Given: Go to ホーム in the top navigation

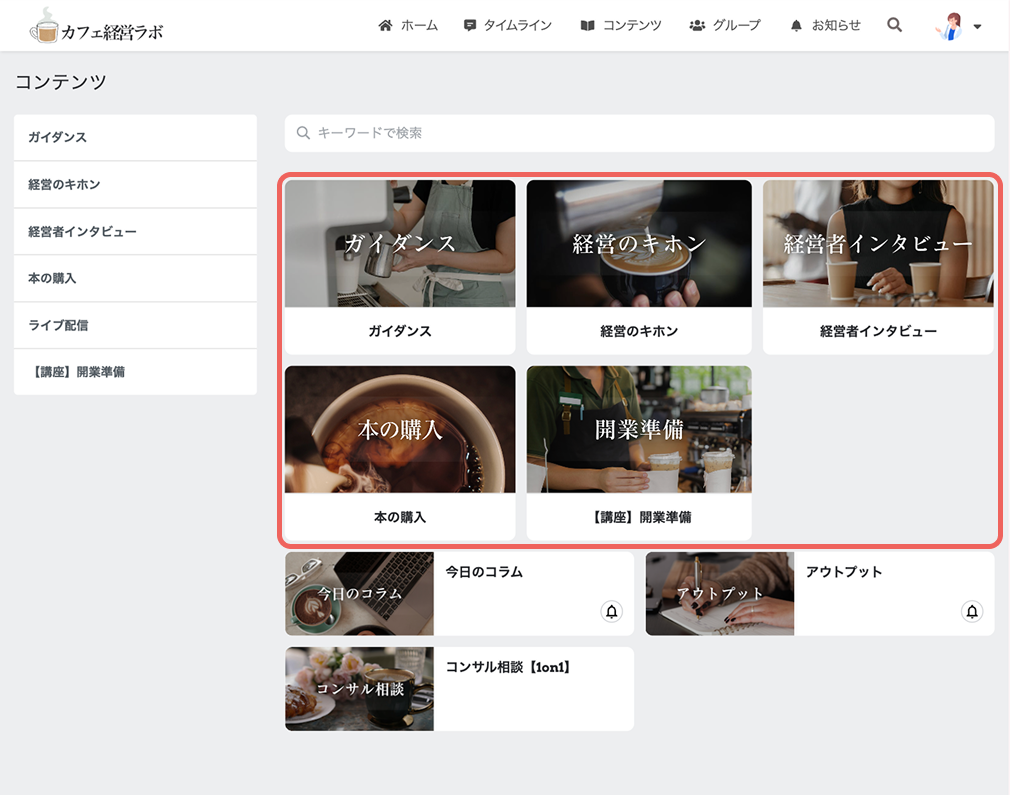Looking at the screenshot, I should [x=408, y=25].
